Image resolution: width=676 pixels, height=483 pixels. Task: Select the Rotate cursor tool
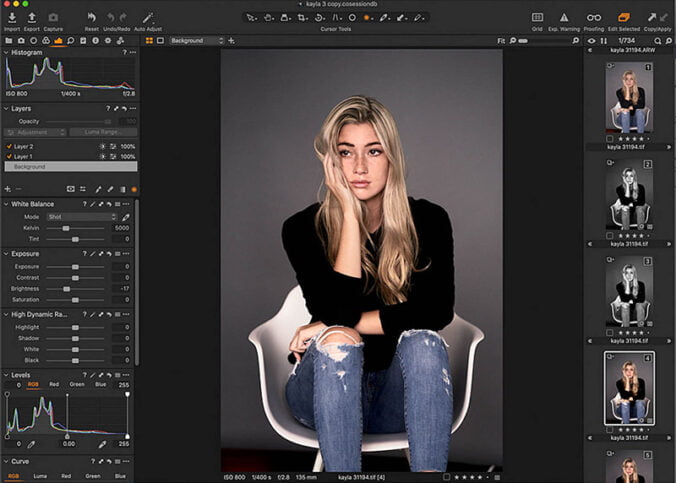[x=319, y=18]
